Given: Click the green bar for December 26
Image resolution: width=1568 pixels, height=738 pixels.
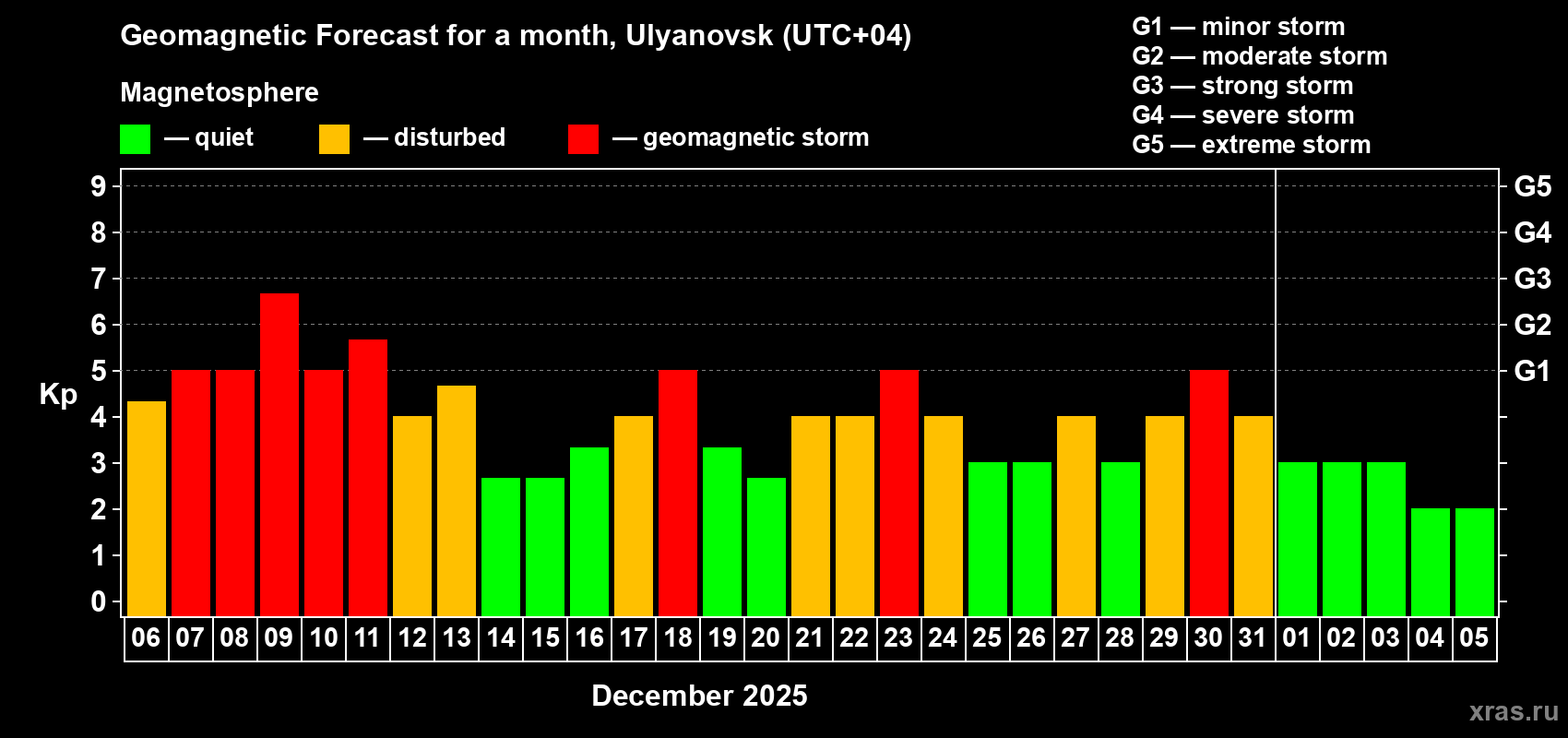Looking at the screenshot, I should coord(1032,540).
